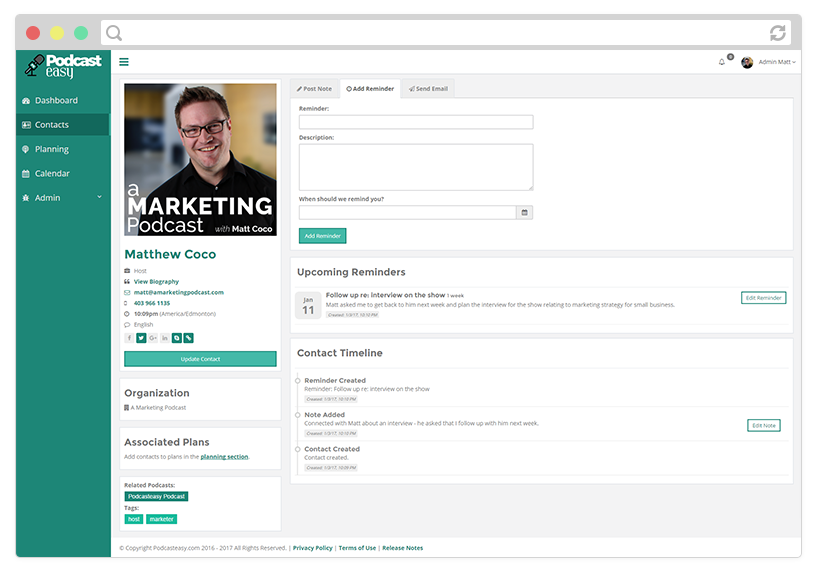The image size is (818, 573).
Task: Click the Twitter social icon
Action: [x=141, y=338]
